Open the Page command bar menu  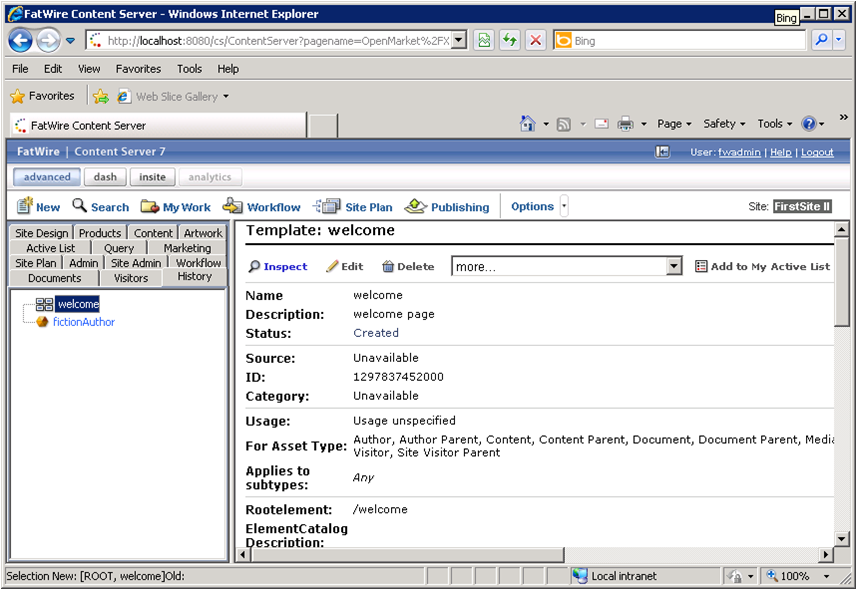(674, 124)
